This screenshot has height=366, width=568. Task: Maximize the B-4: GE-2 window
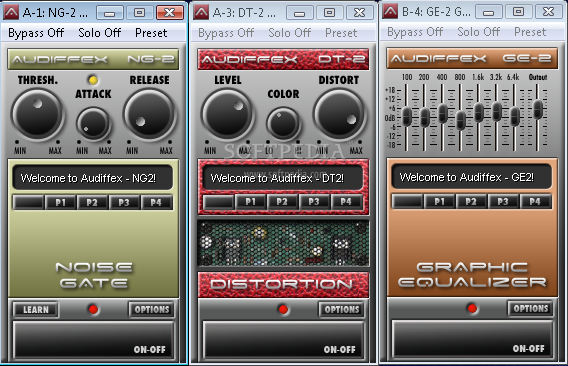pos(518,12)
